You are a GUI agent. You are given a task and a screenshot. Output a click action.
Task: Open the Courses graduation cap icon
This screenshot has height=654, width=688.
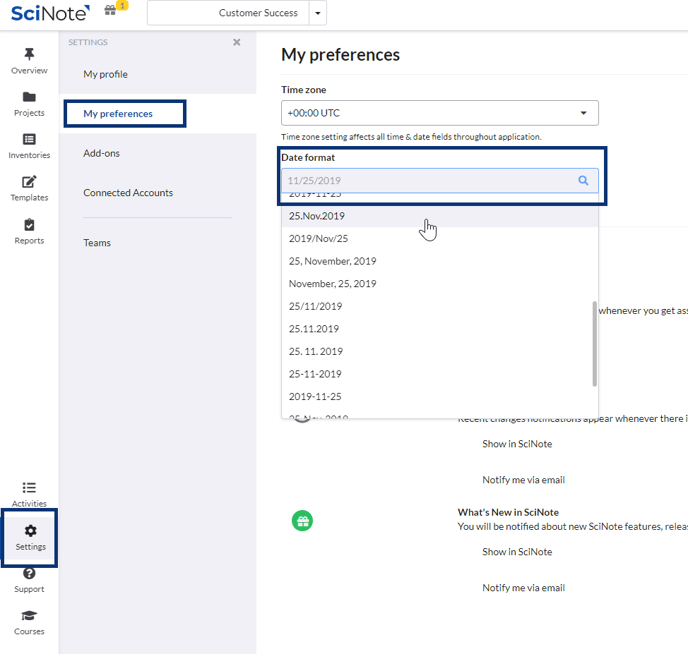(29, 615)
